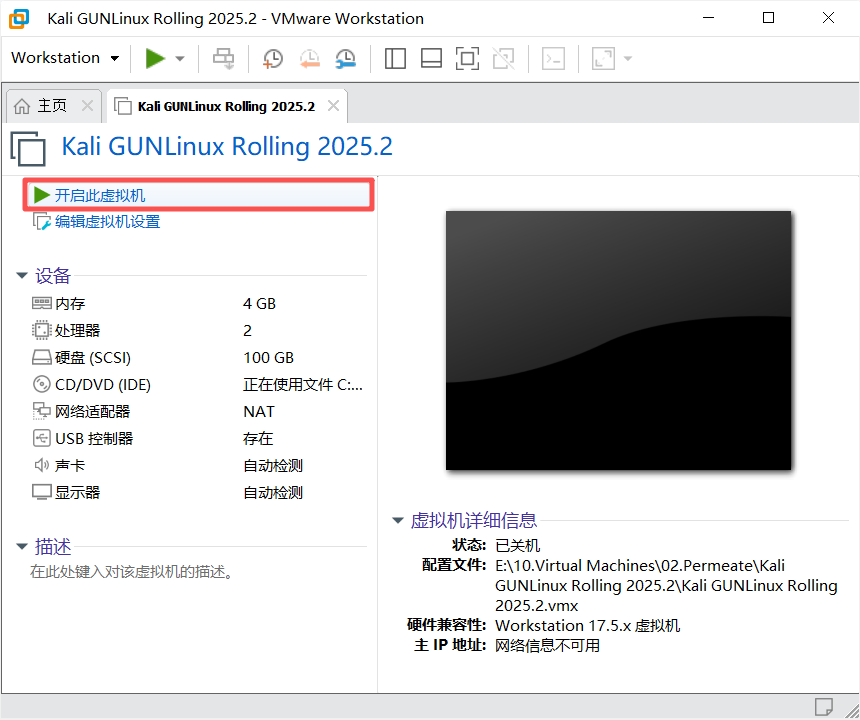860x720 pixels.
Task: Click the home icon on 主页 tab
Action: [x=22, y=106]
